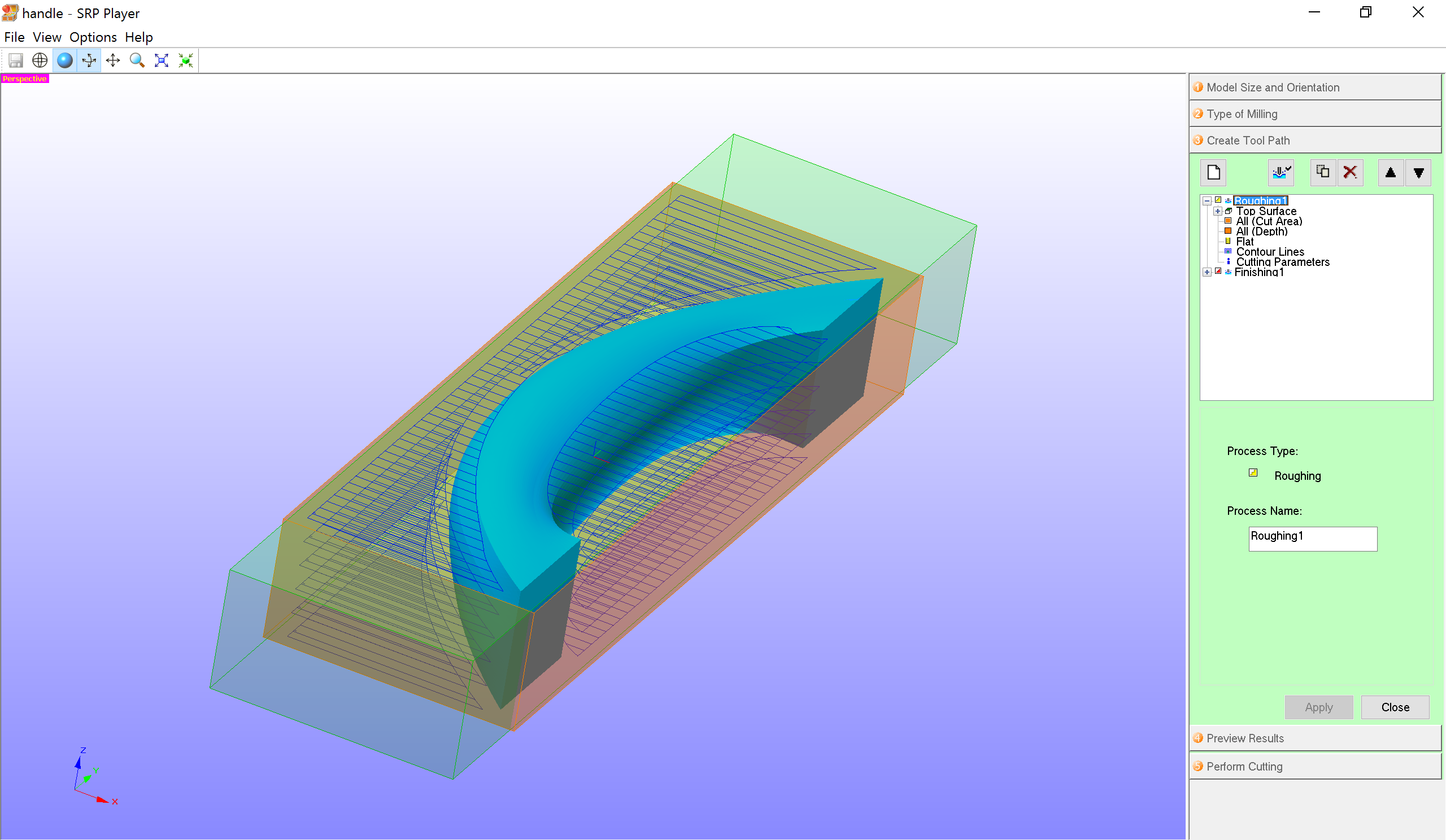
Task: Expand the Top Surface node
Action: point(1217,212)
